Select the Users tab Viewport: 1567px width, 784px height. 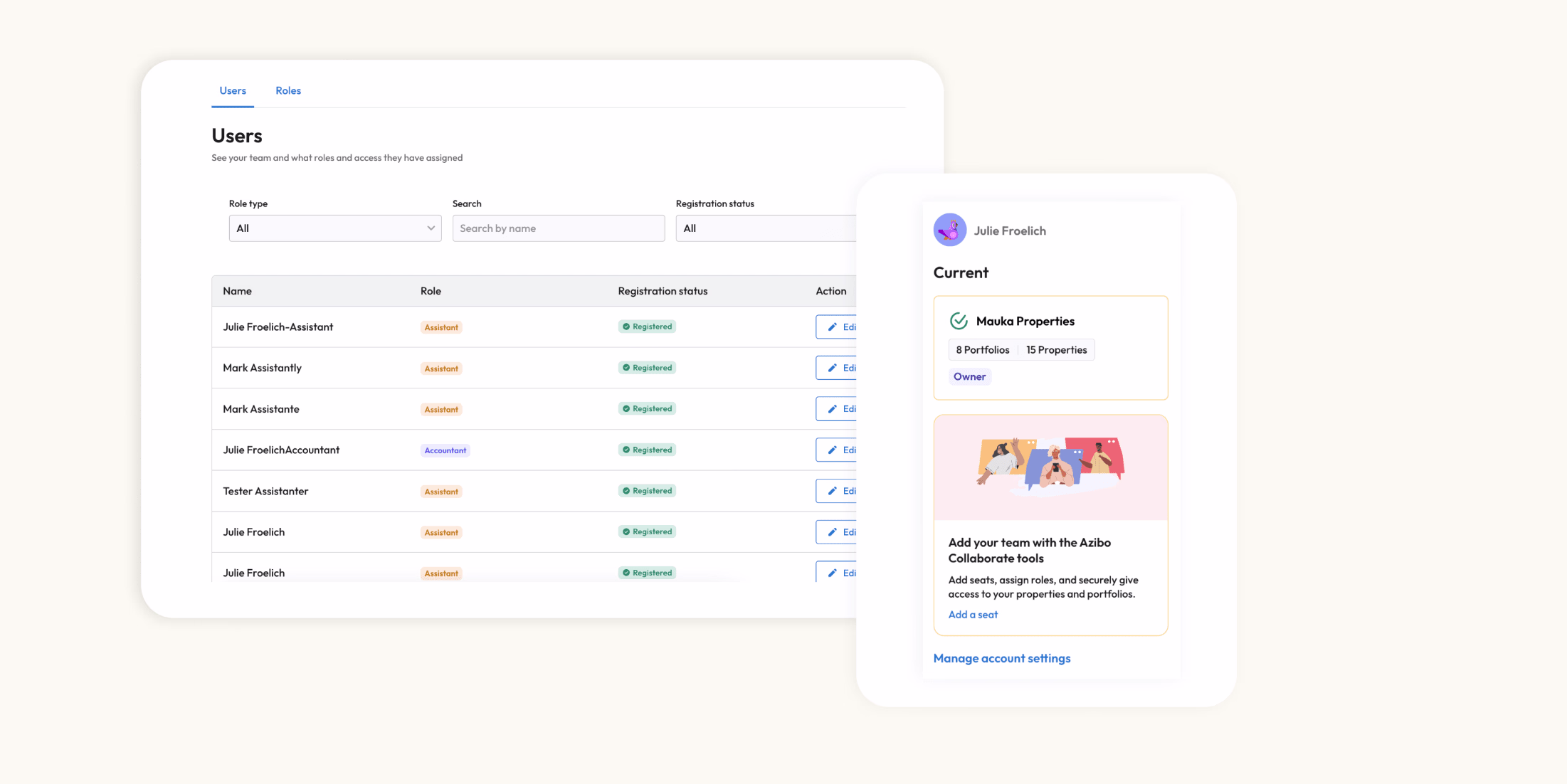(232, 90)
